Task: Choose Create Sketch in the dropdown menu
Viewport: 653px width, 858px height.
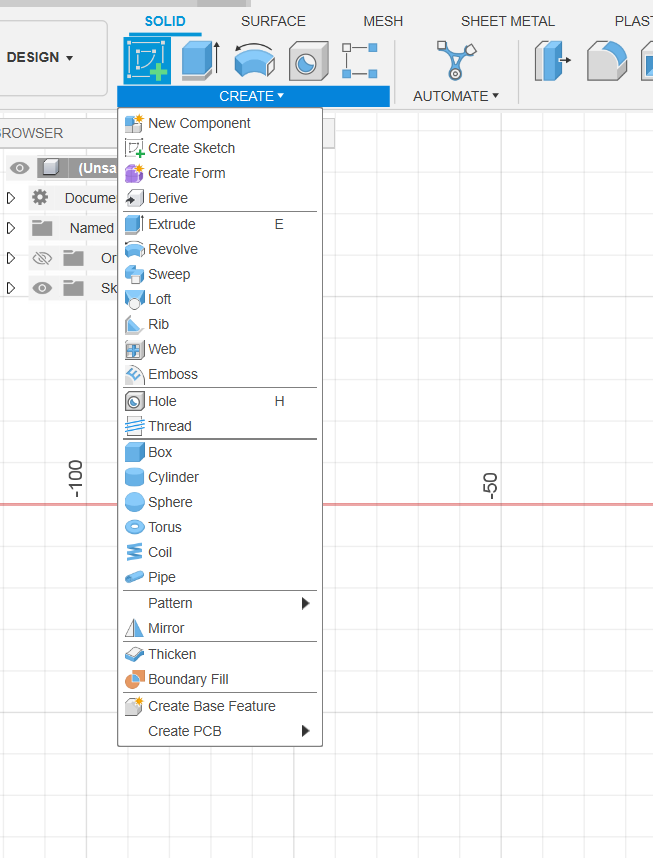Action: tap(220, 148)
